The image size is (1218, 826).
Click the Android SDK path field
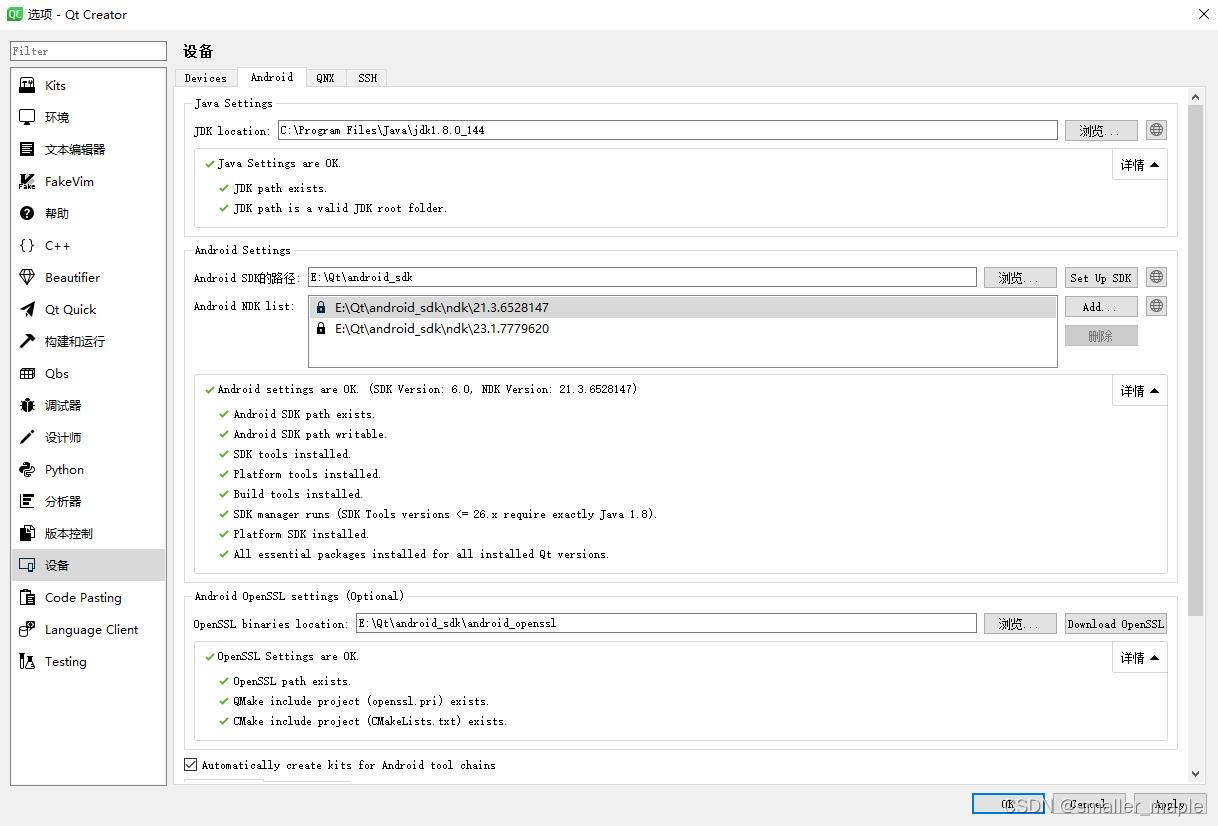coord(642,277)
